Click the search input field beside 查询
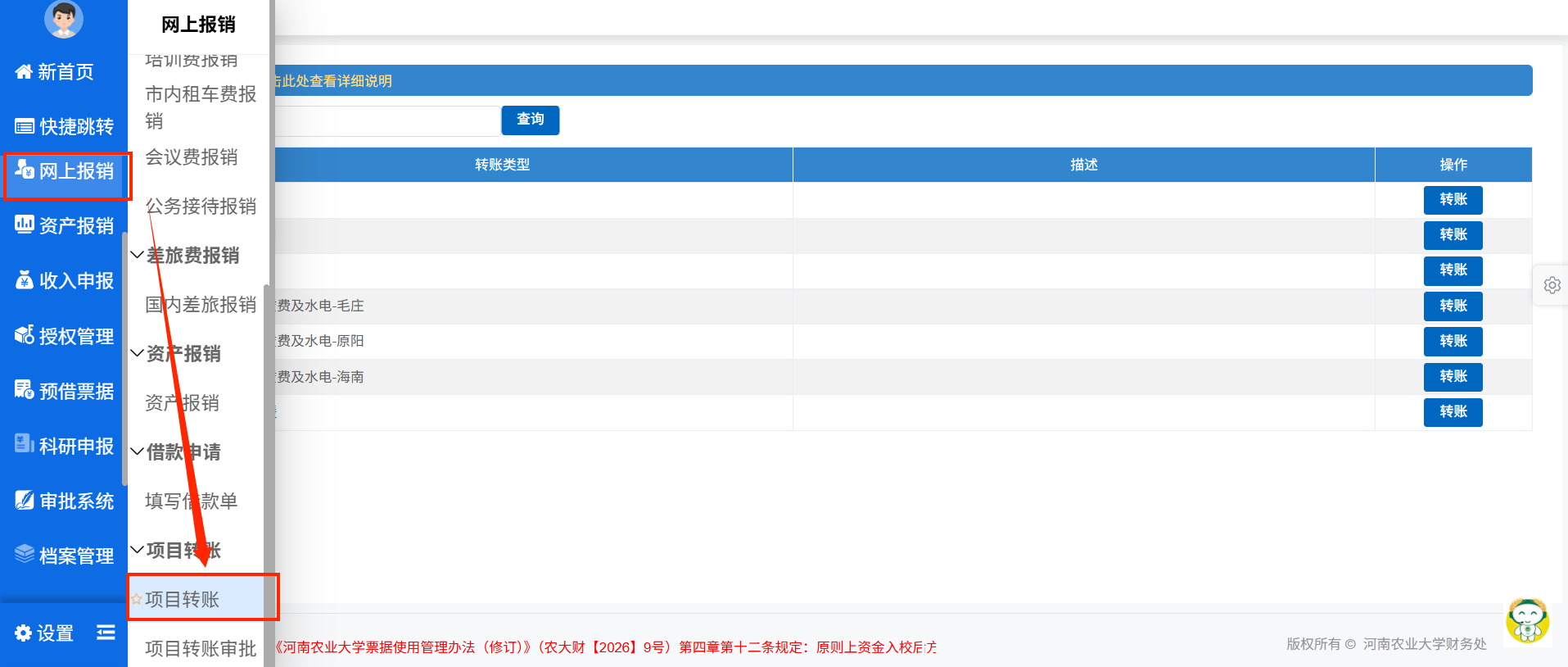 386,121
